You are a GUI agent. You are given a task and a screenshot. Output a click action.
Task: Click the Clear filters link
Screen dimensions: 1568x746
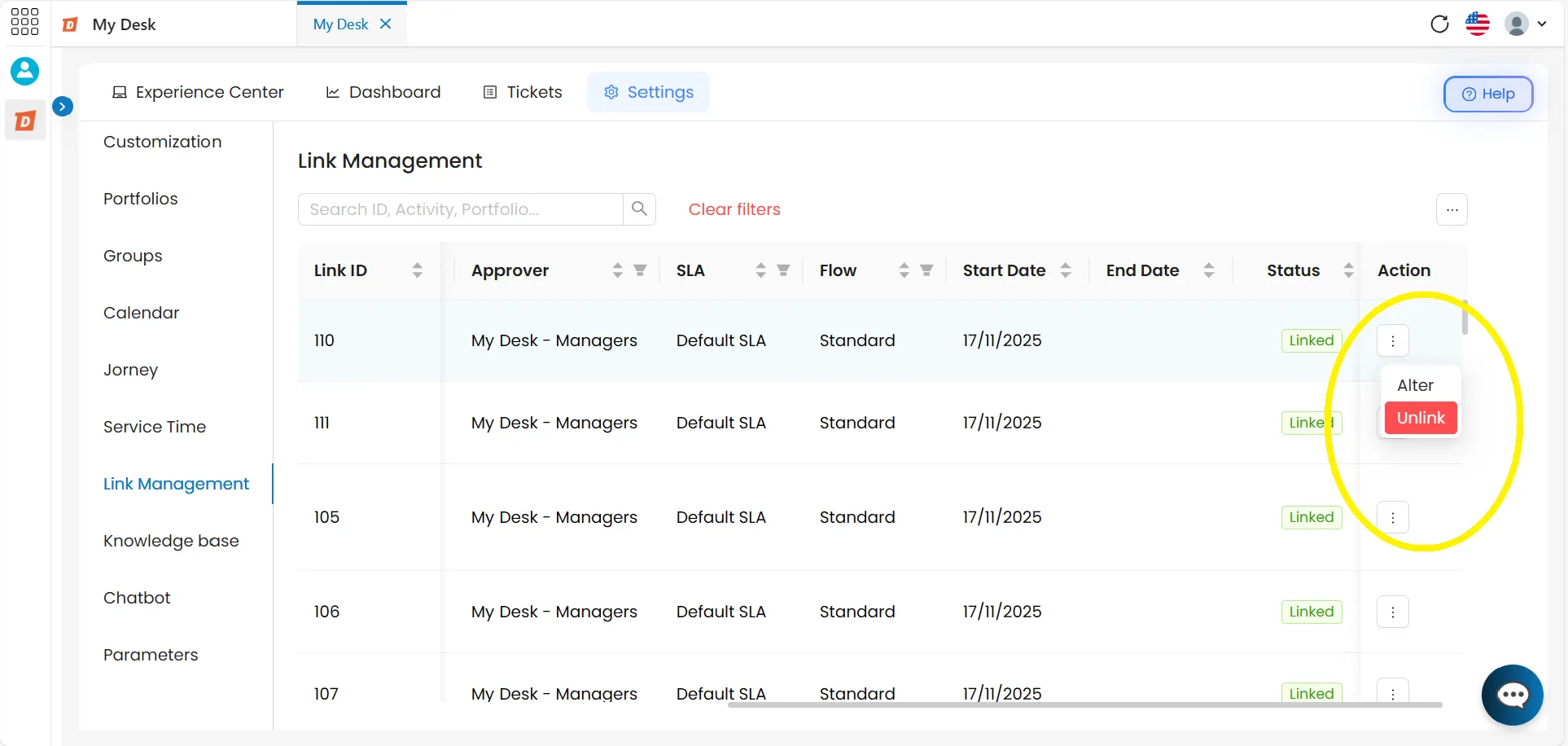tap(734, 209)
